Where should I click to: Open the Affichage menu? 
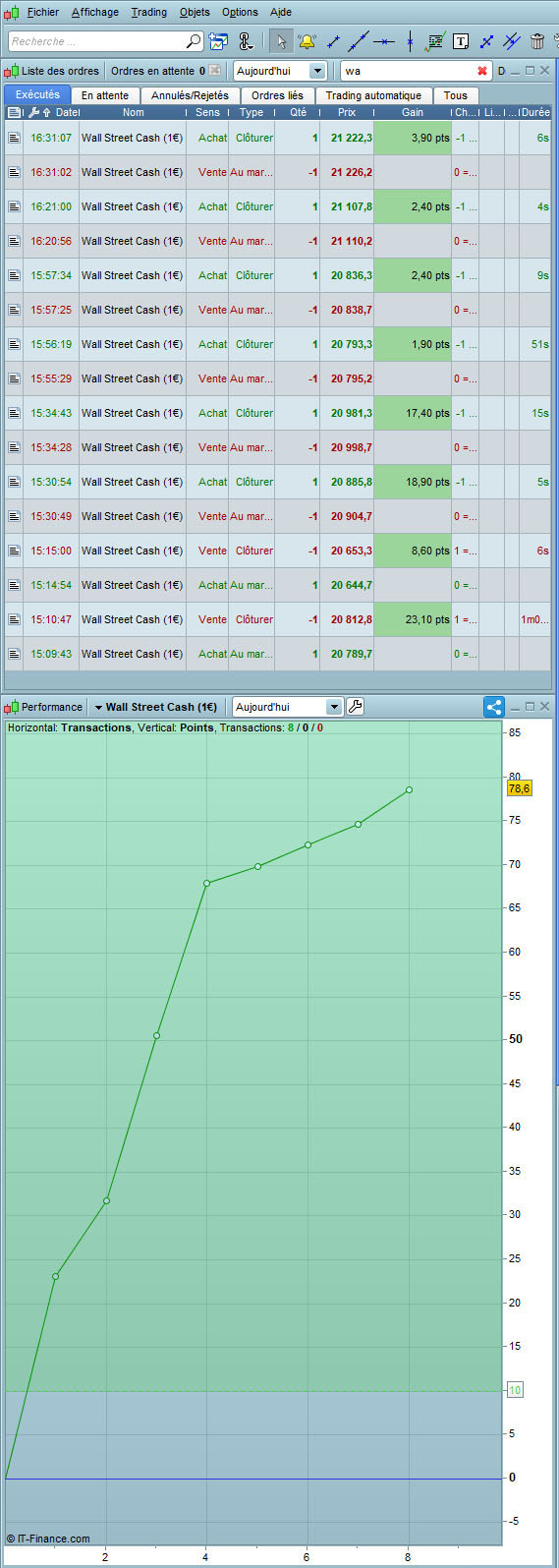tap(95, 12)
